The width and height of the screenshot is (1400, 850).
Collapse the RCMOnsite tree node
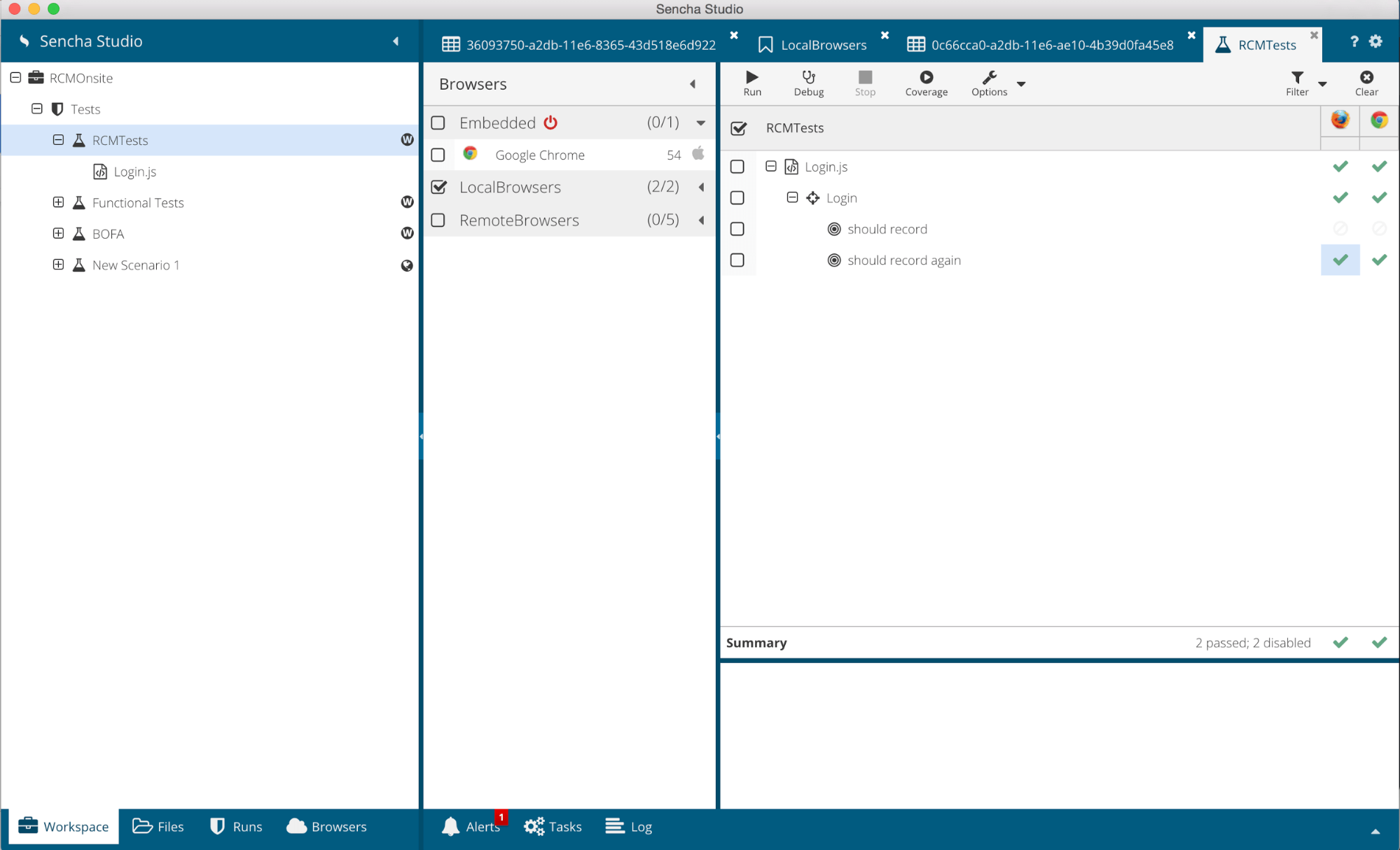coord(15,78)
